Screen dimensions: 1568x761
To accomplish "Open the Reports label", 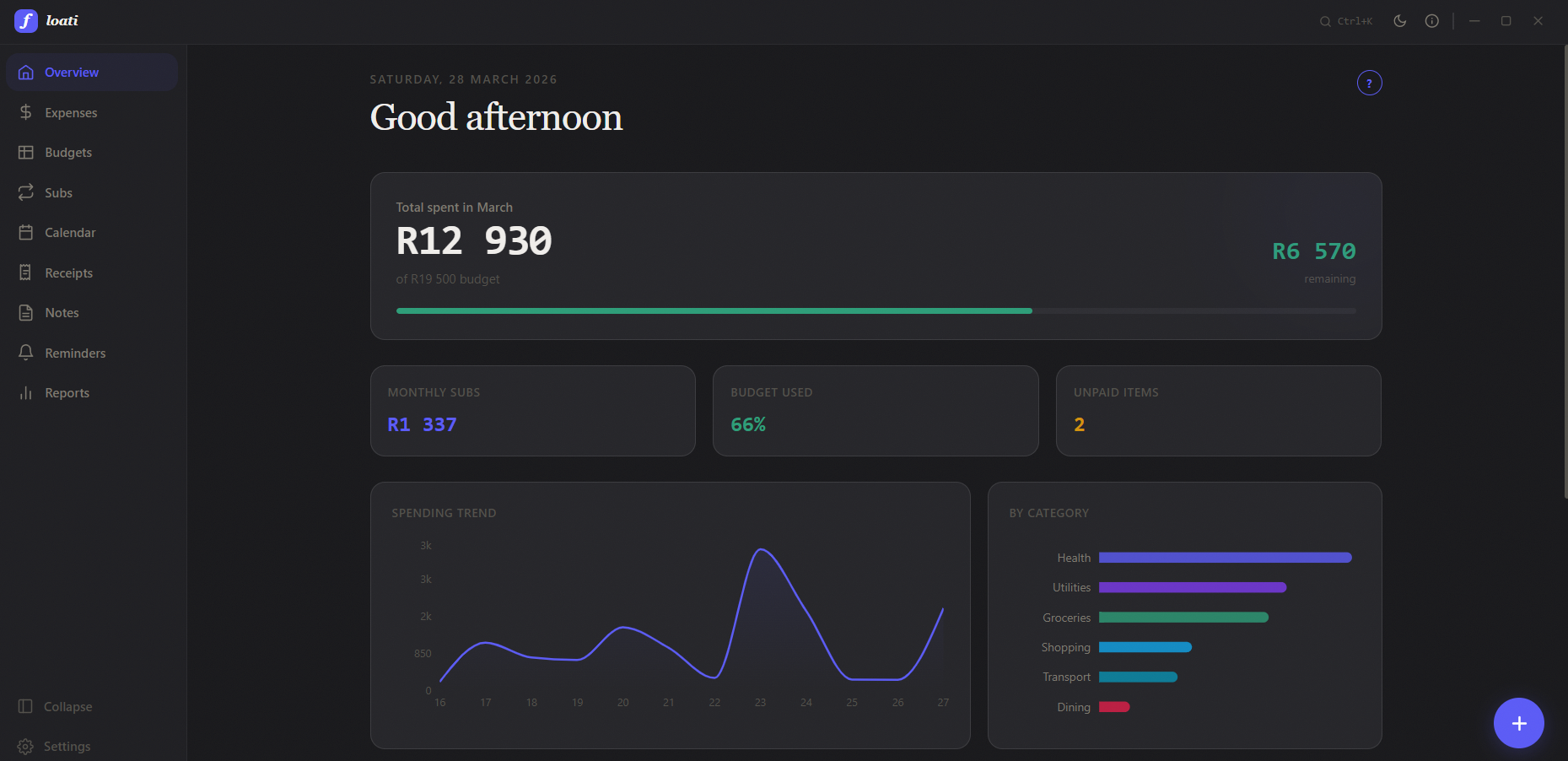I will coord(67,393).
